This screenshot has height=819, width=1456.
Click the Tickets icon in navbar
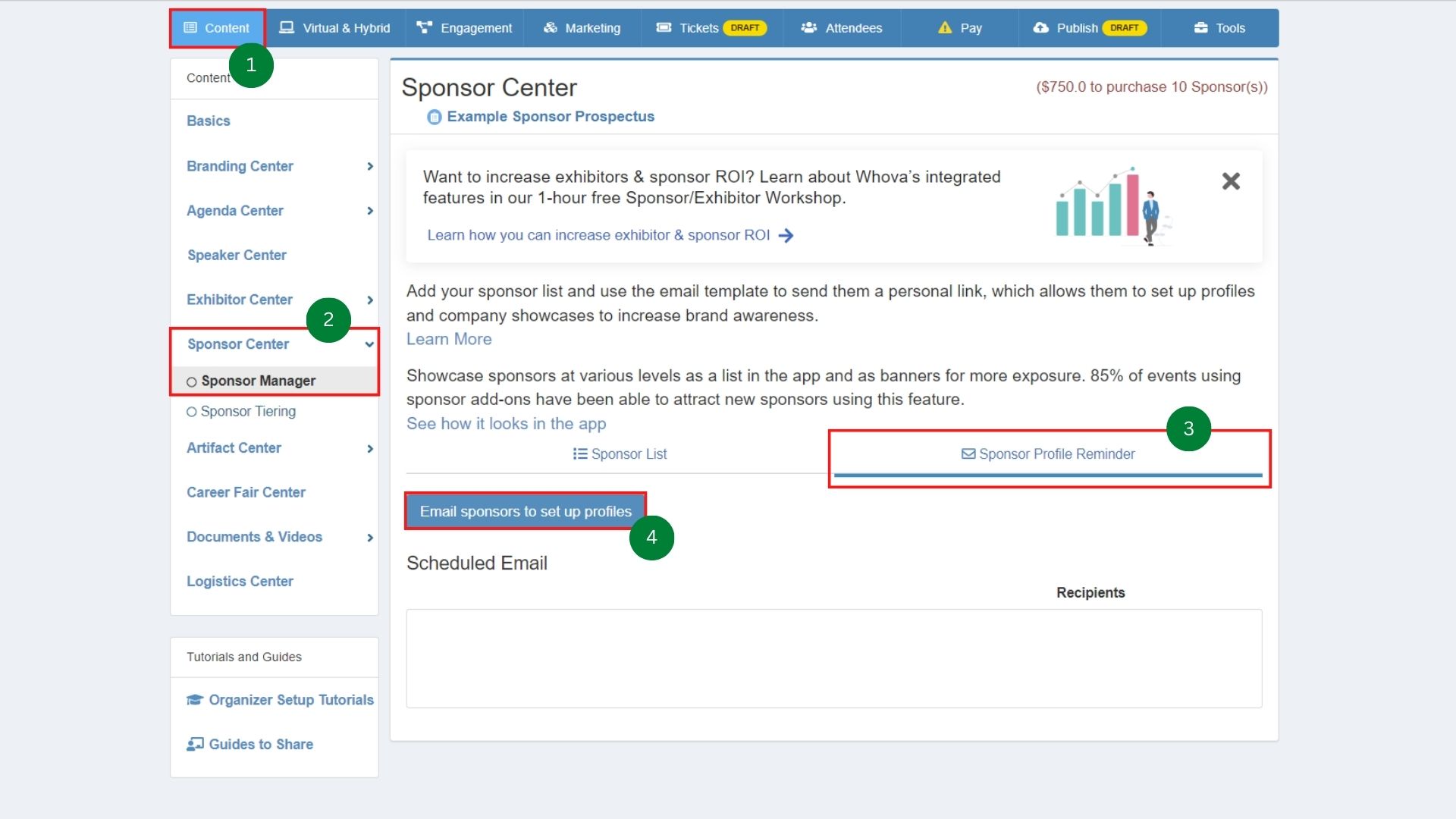[x=664, y=28]
